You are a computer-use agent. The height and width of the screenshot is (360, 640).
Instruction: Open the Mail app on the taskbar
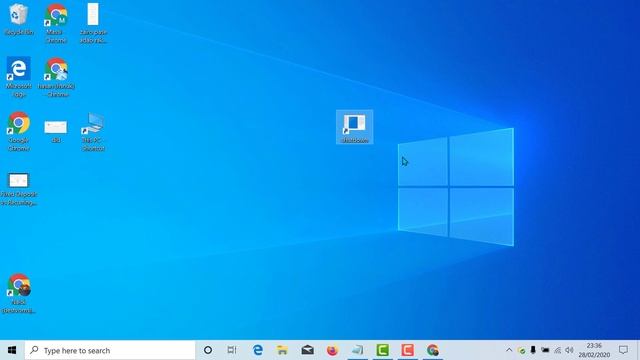click(x=307, y=350)
